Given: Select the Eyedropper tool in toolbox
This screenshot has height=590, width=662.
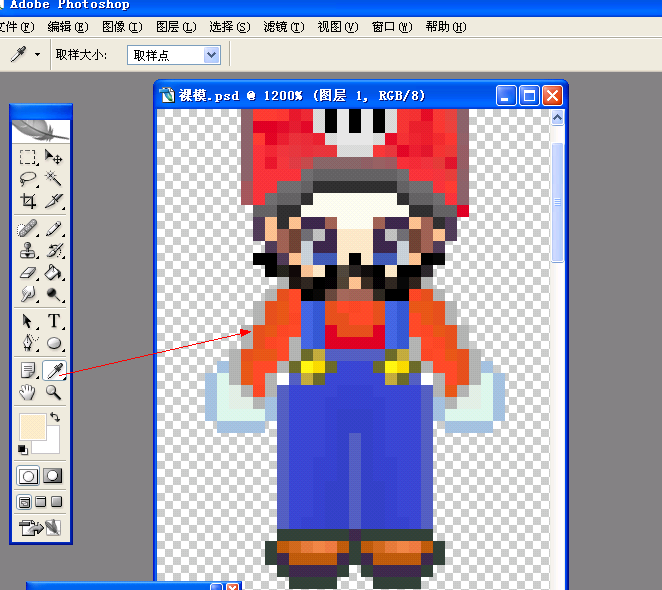Looking at the screenshot, I should [54, 370].
